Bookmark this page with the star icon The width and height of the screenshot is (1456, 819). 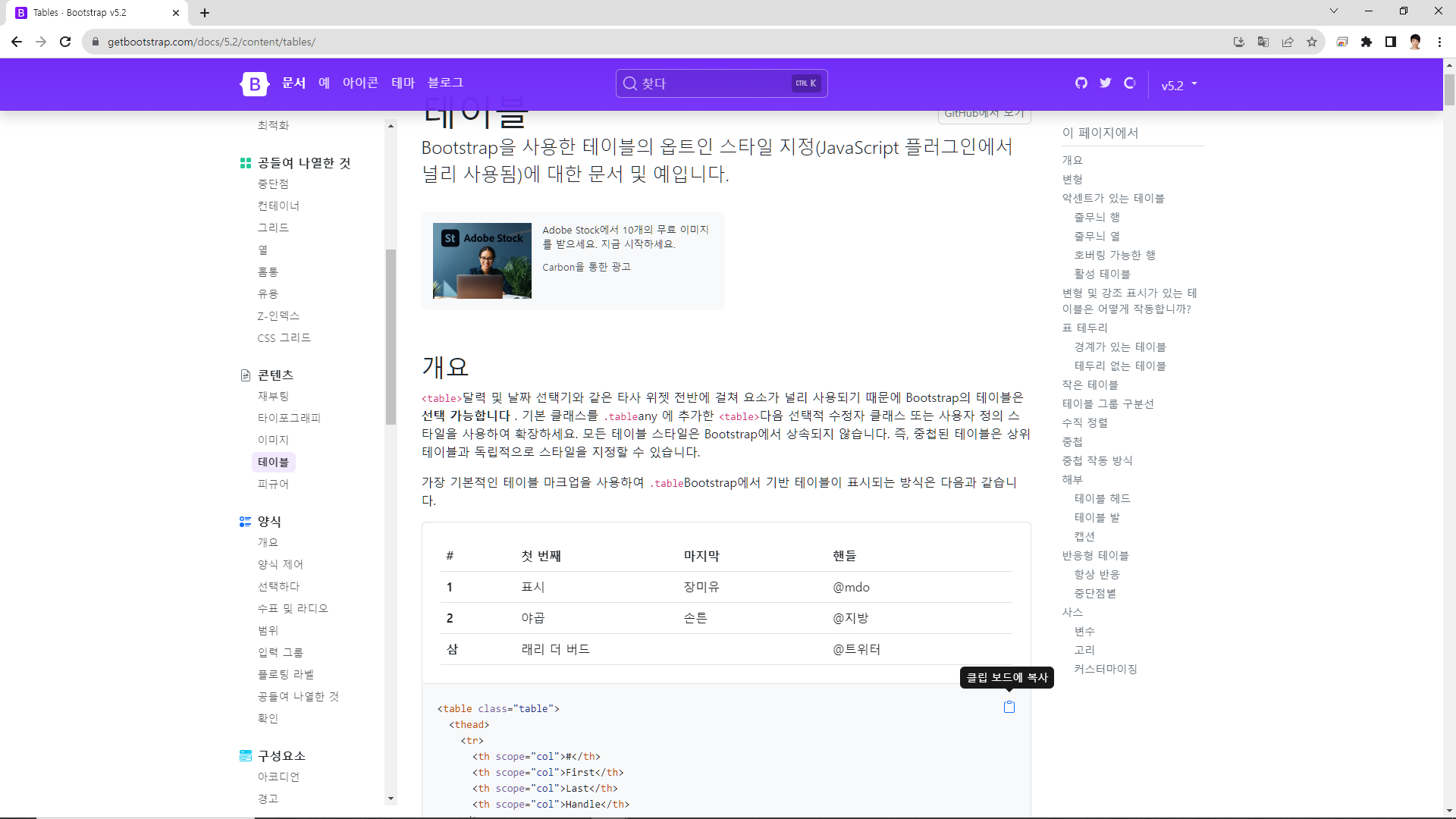[x=1312, y=42]
